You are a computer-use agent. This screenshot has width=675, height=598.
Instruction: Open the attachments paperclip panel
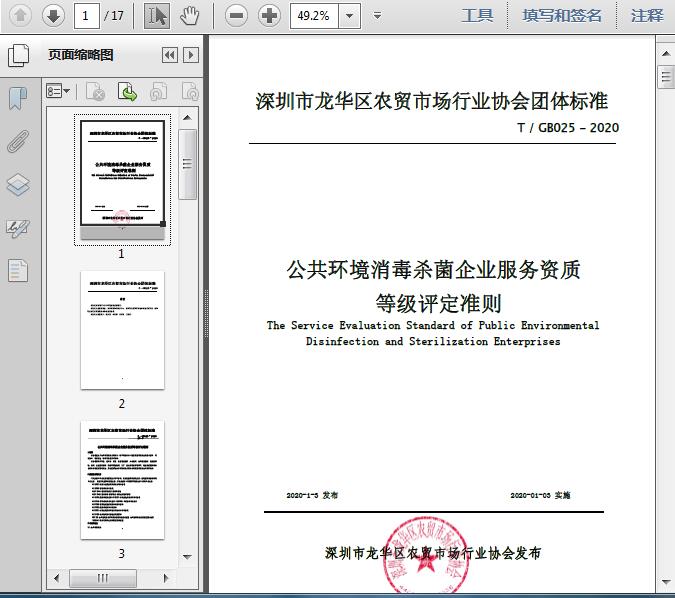pos(18,141)
